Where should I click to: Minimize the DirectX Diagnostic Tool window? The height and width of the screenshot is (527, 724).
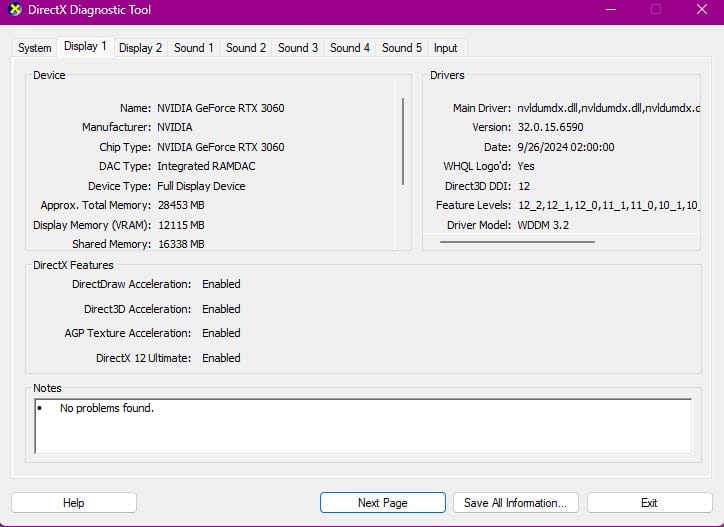click(x=610, y=10)
